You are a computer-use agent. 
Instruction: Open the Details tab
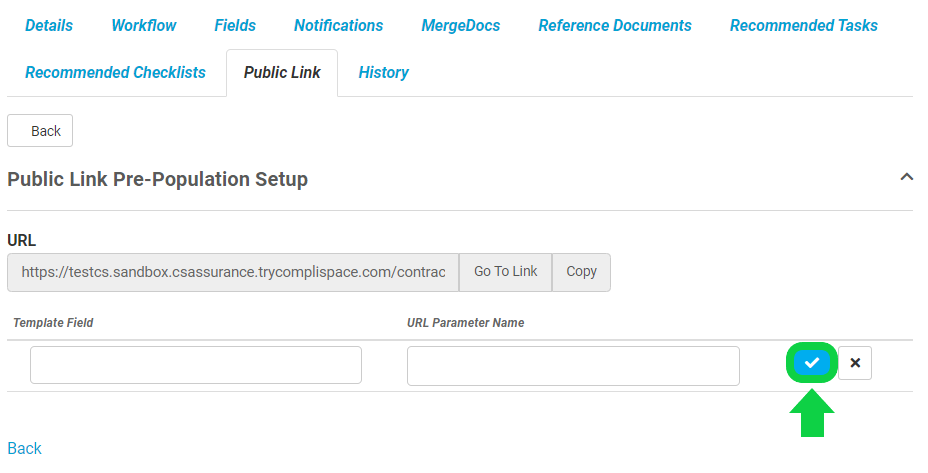pos(49,25)
